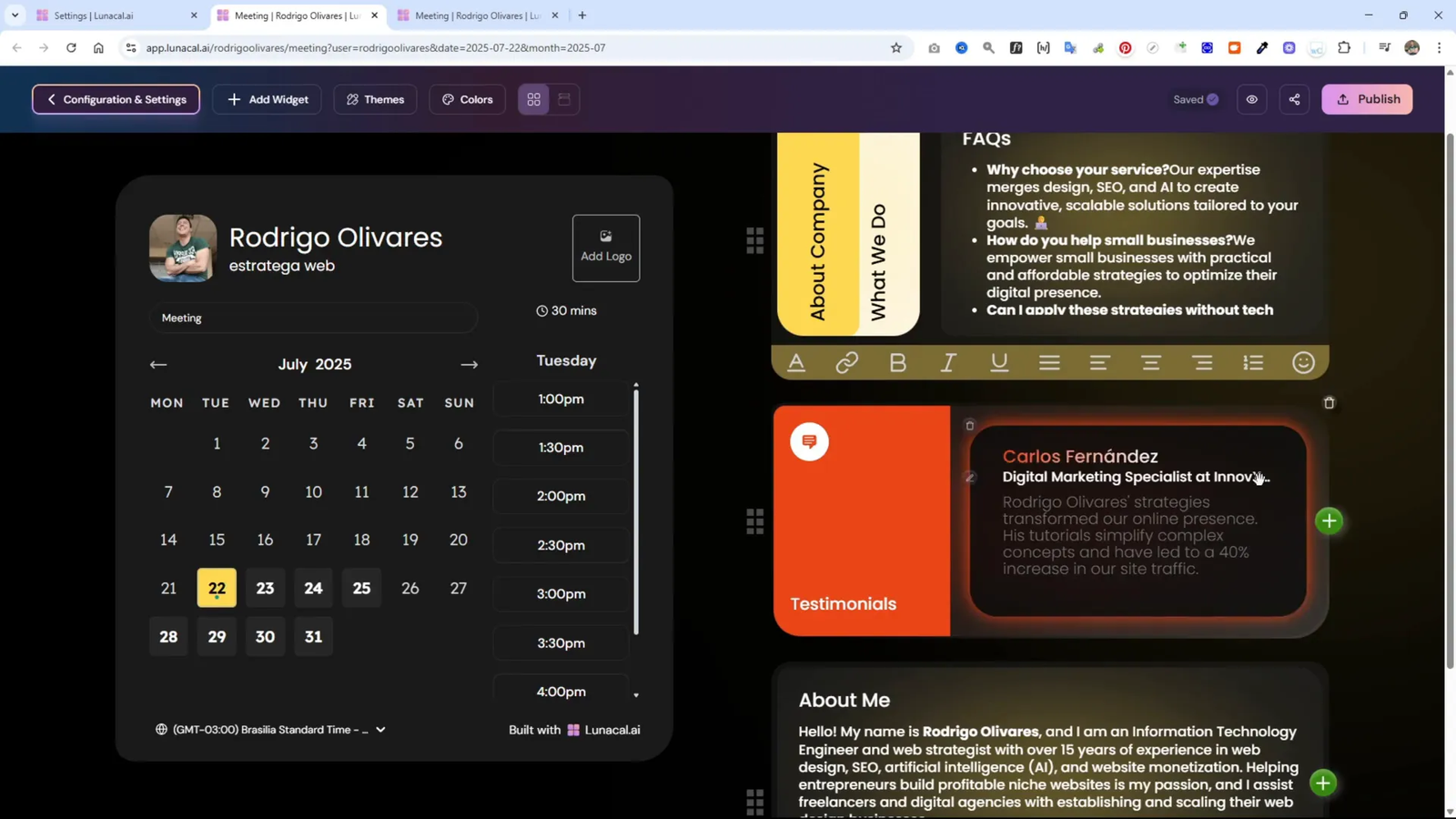Open the emoji picker in the formatting toolbar
Viewport: 1456px width, 819px height.
click(x=1303, y=361)
